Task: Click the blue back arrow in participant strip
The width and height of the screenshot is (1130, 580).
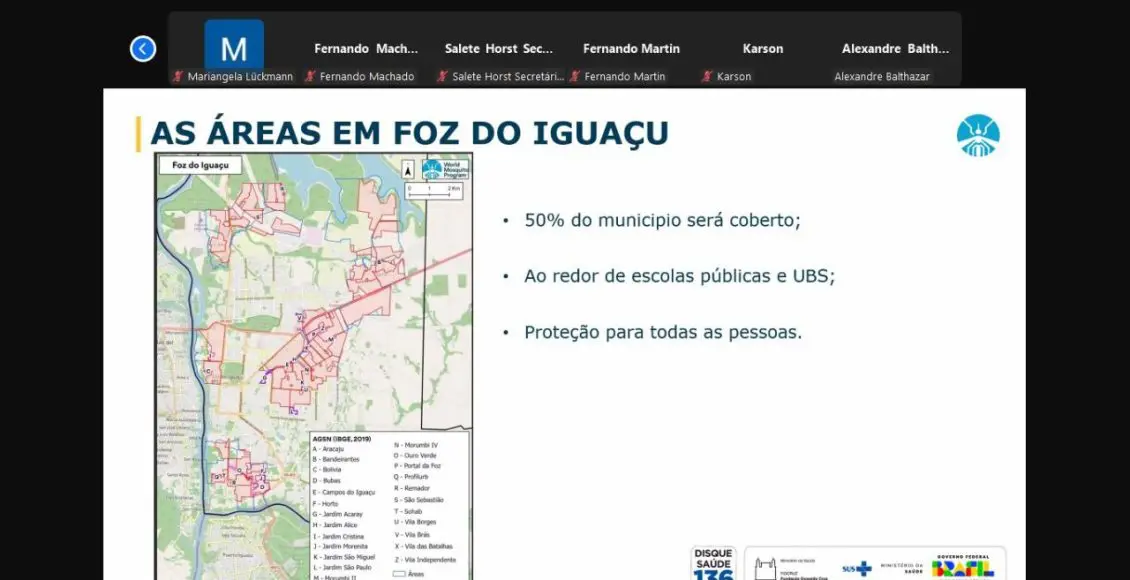Action: pos(143,48)
